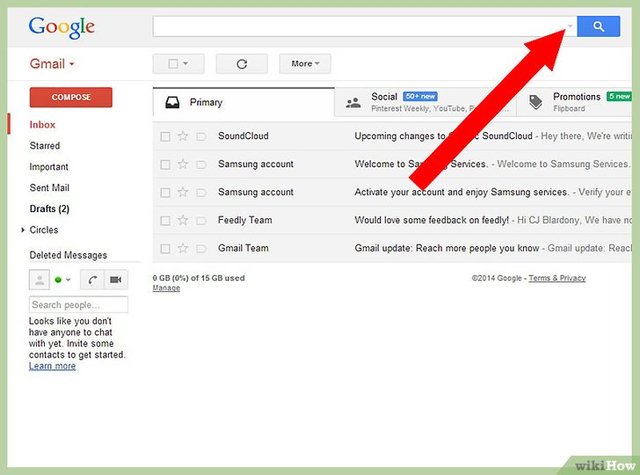Open Gmail update email subject
640x475 pixels.
click(447, 248)
